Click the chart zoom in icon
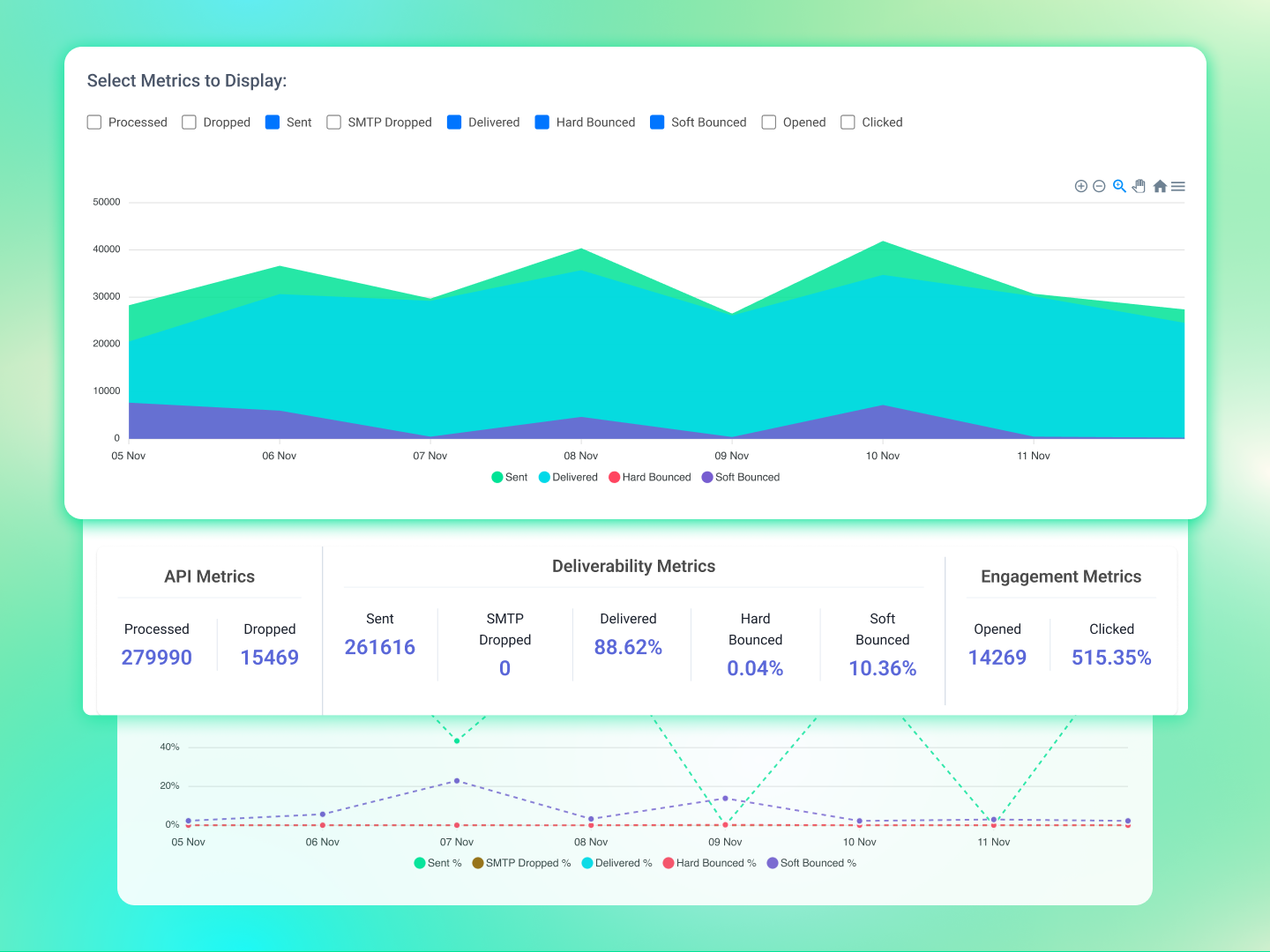1270x952 pixels. 1080,186
